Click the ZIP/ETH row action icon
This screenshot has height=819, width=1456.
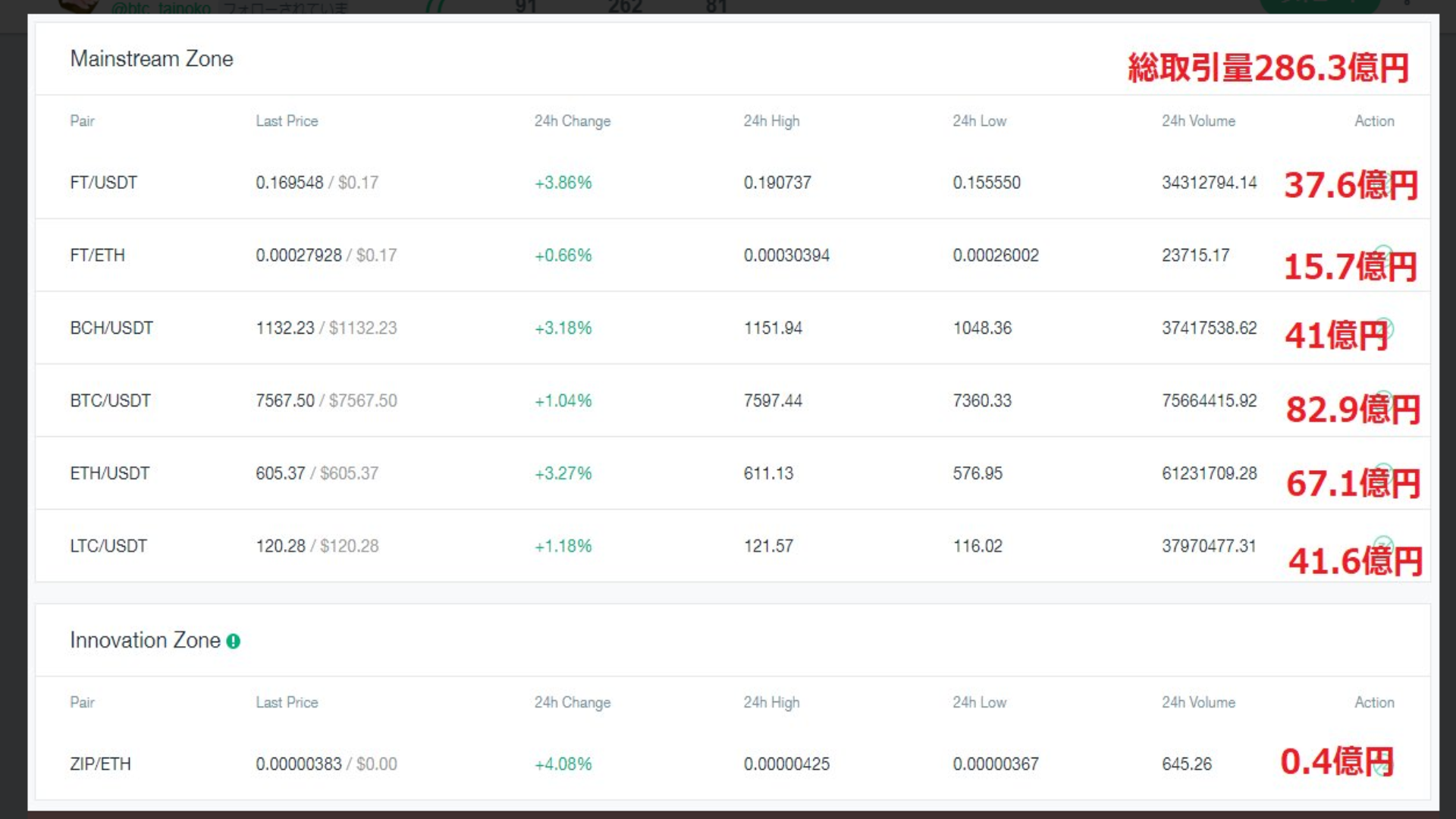click(x=1384, y=766)
